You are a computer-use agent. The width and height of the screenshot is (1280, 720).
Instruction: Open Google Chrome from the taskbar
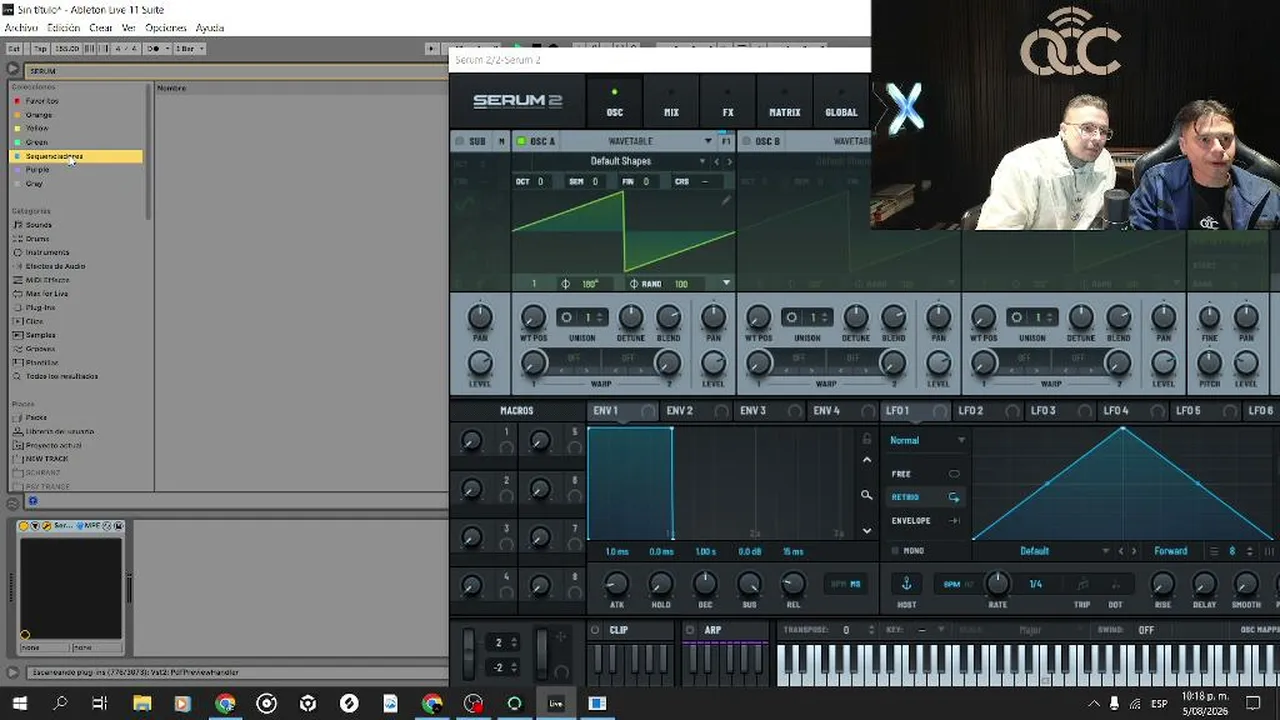tap(225, 704)
